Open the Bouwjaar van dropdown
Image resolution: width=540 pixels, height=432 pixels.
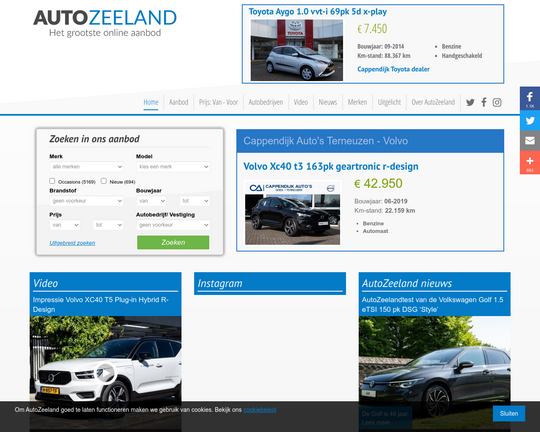(152, 201)
